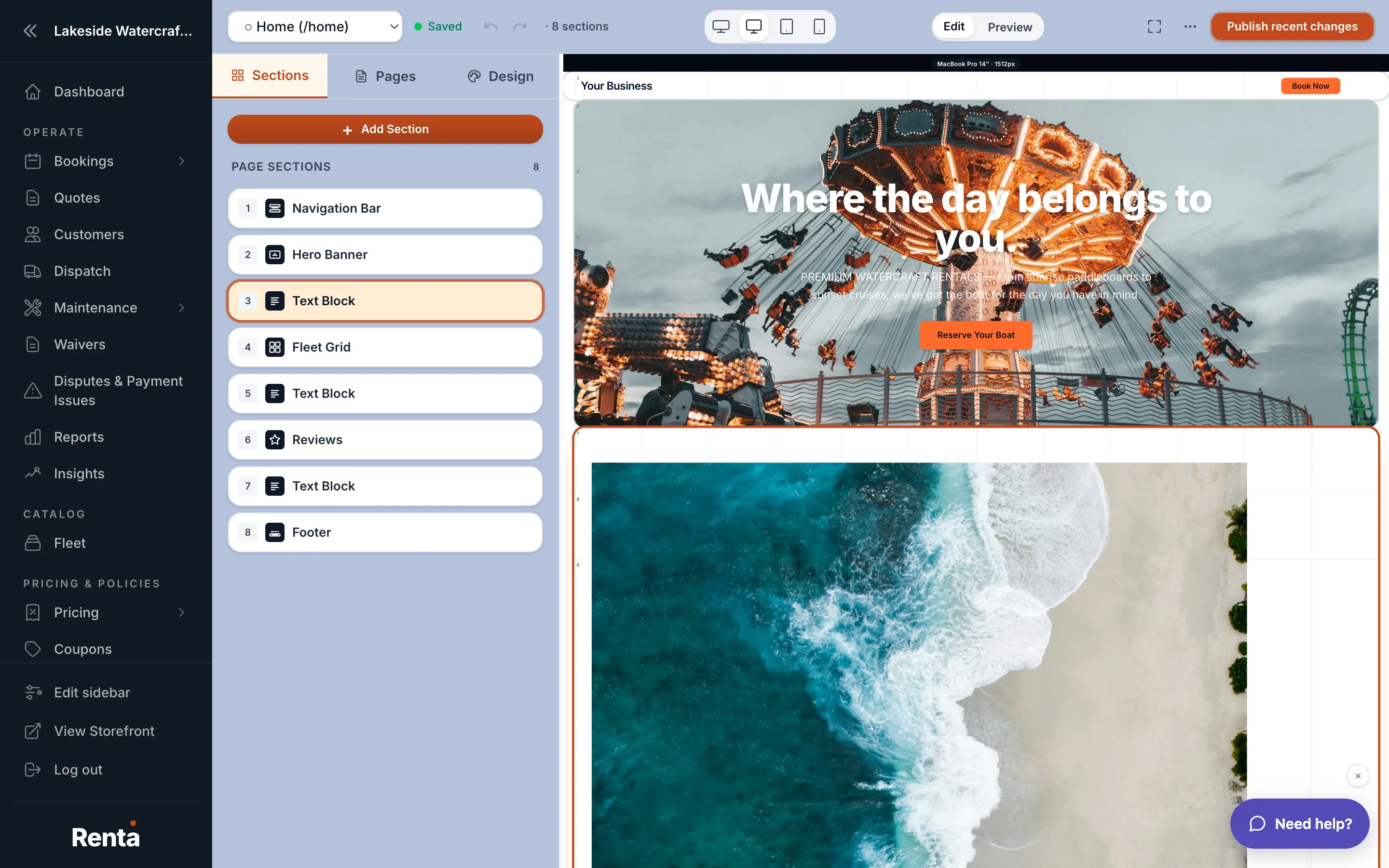Select the Footer section icon
Screen dimensions: 1389x868
point(275,532)
